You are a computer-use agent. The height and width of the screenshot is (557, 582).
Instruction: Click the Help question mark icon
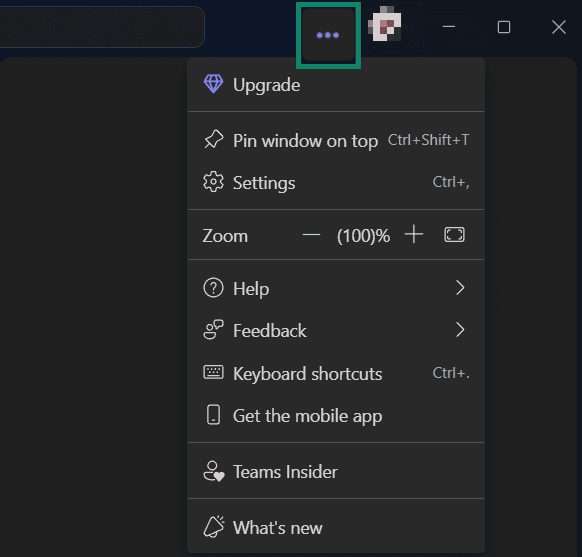213,288
